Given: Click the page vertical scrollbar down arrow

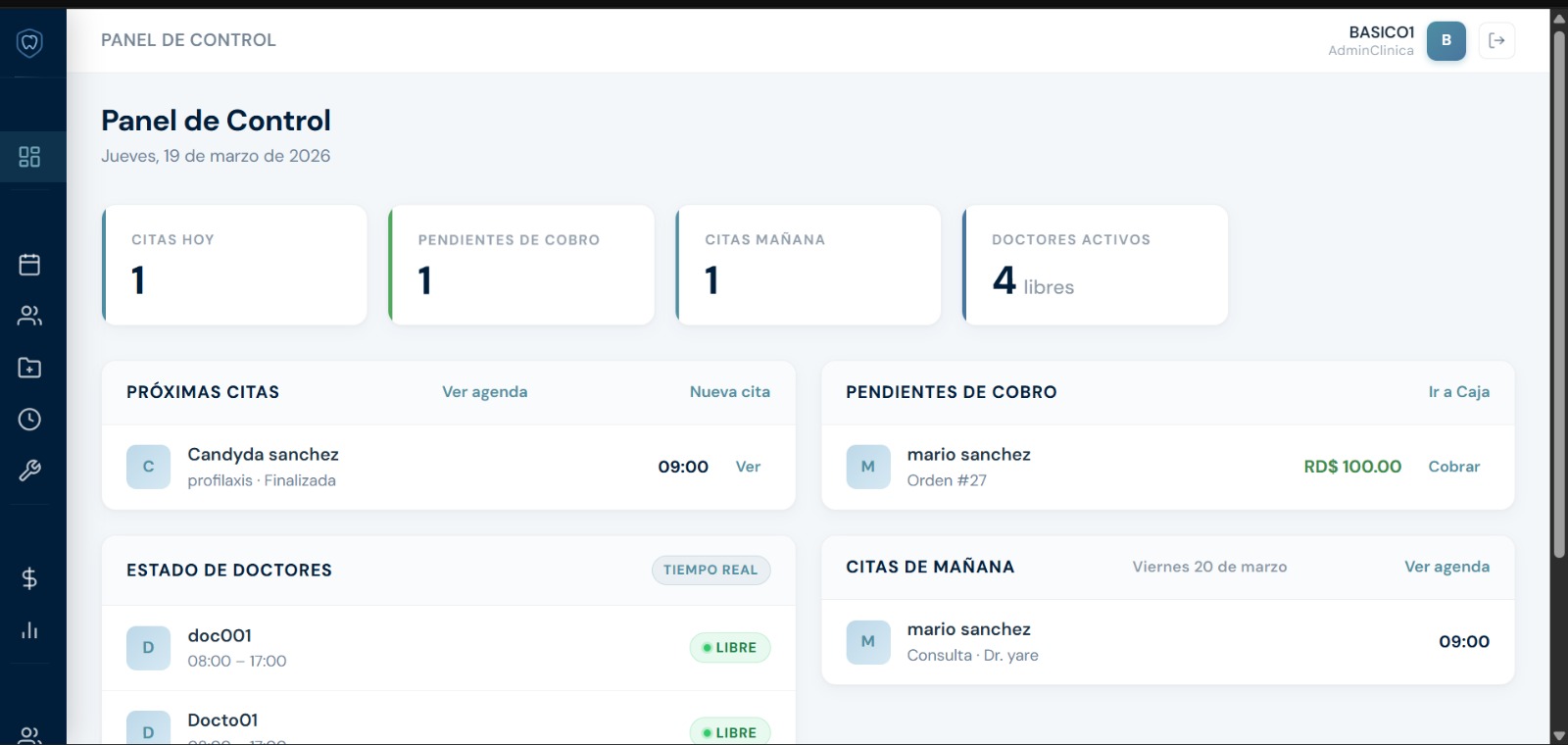Looking at the screenshot, I should tap(1559, 735).
